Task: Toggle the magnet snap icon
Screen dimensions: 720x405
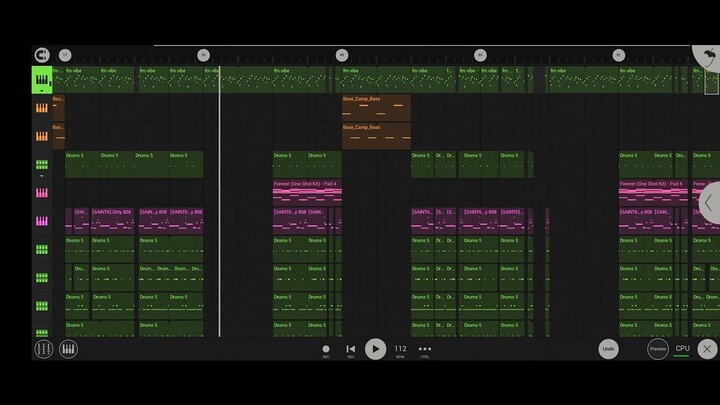Action: click(42, 55)
